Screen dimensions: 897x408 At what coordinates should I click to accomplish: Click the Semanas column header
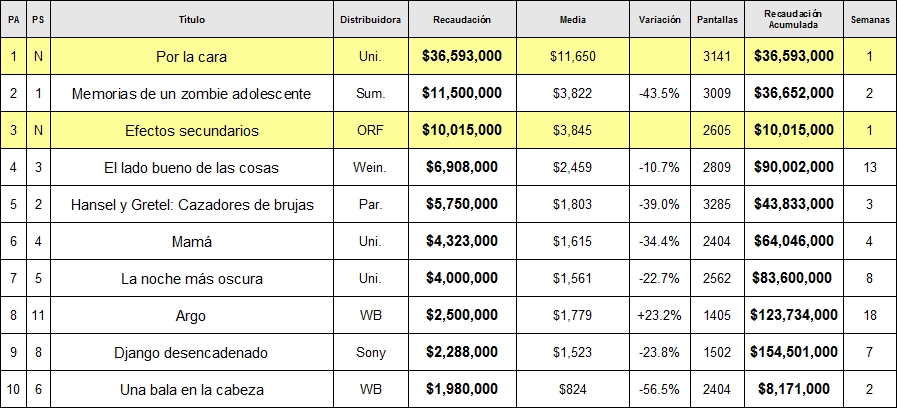pyautogui.click(x=870, y=19)
